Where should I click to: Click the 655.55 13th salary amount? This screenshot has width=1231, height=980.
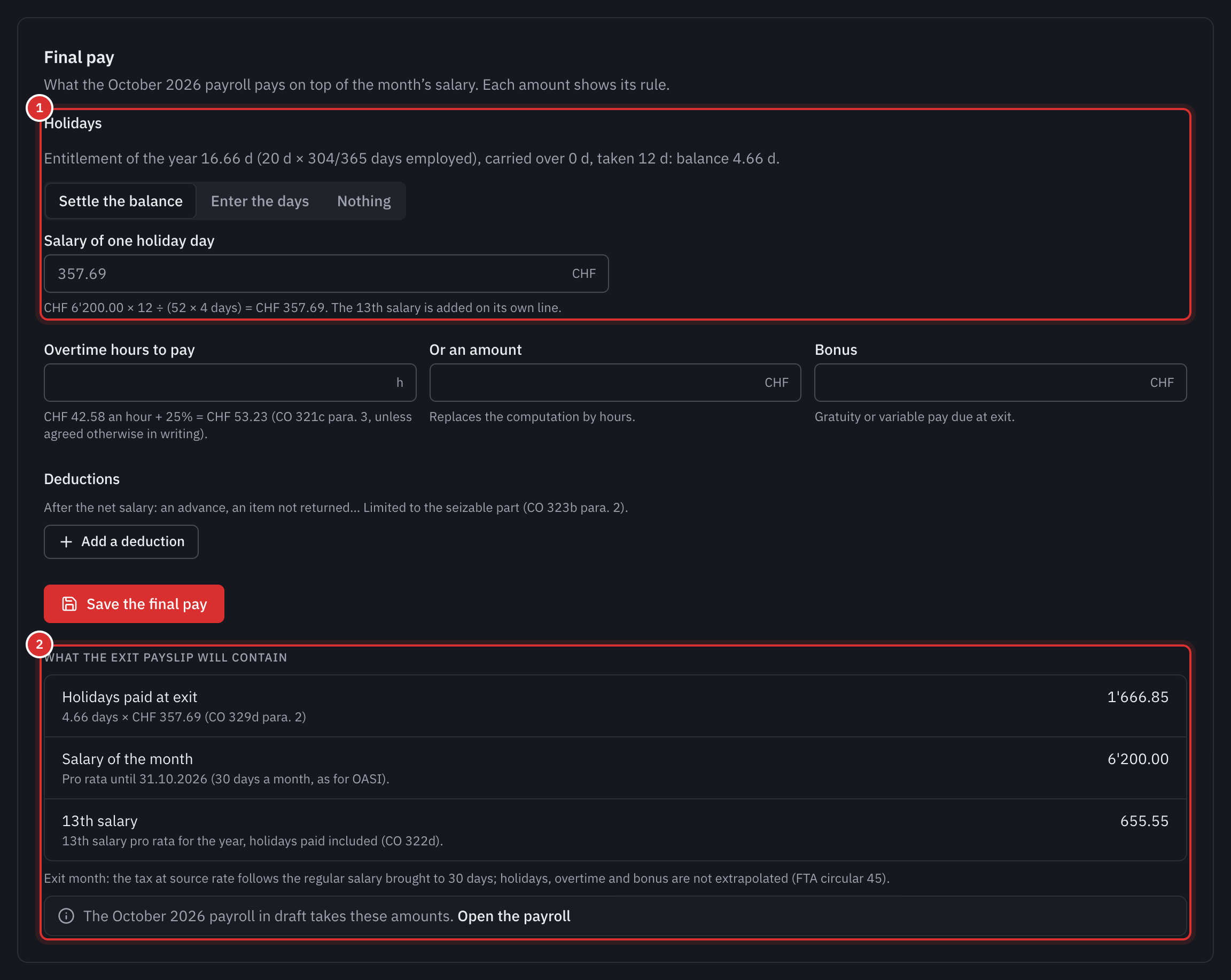[x=1143, y=821]
